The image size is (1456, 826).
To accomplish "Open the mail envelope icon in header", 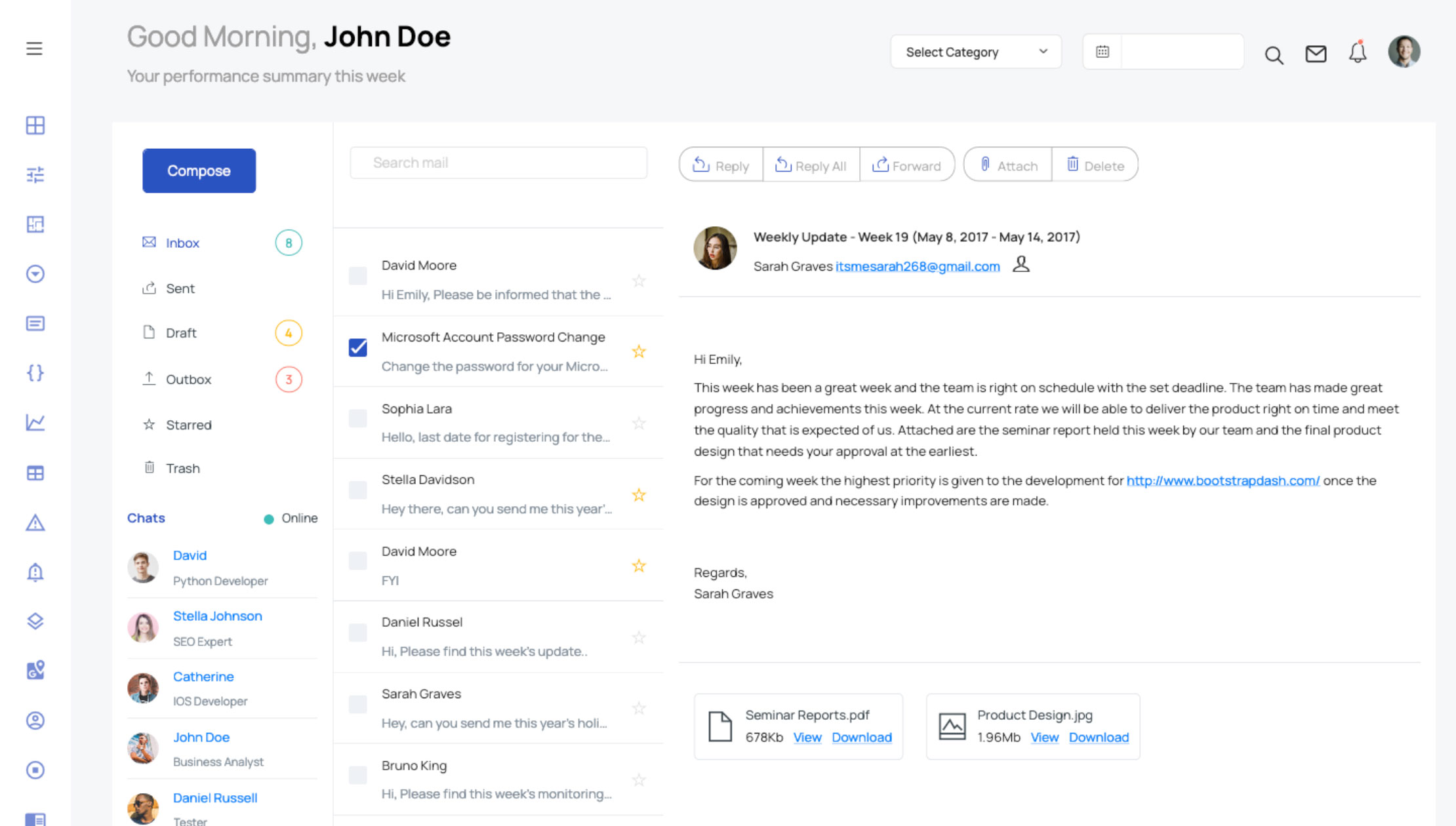I will 1316,54.
